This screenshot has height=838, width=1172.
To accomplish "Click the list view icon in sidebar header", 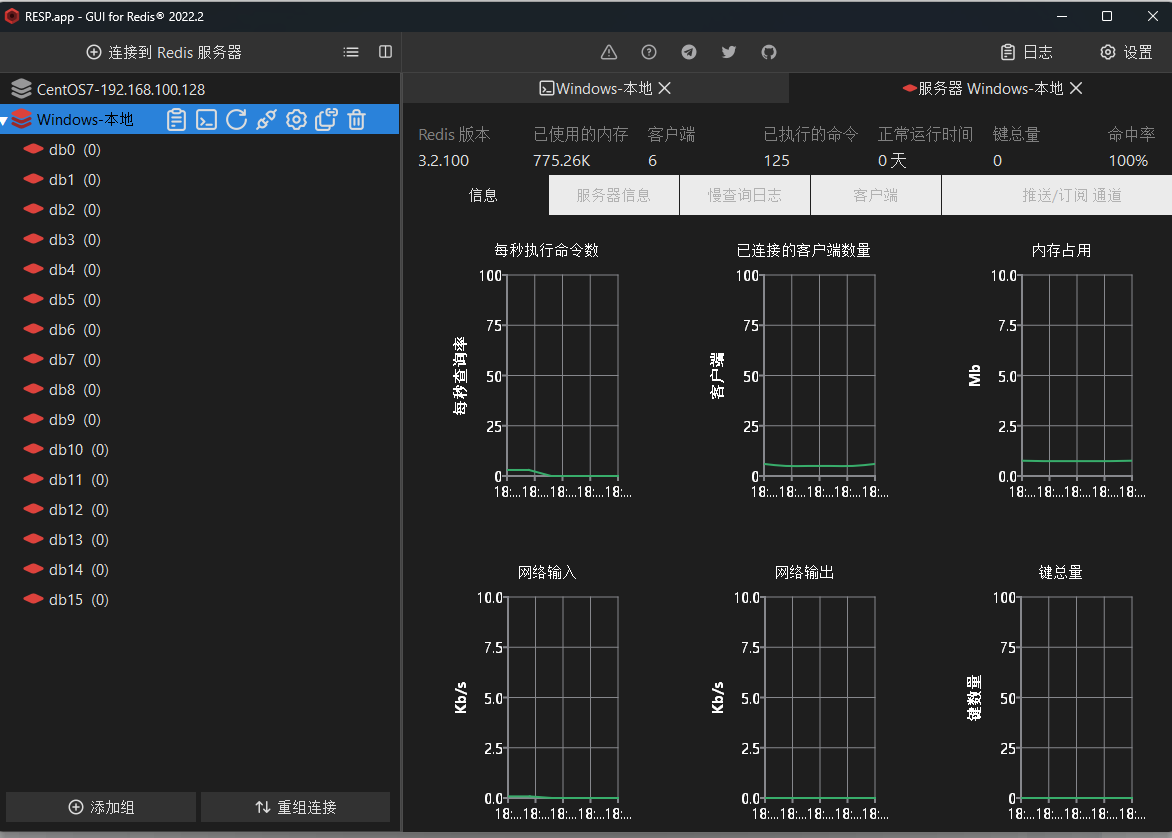I will pyautogui.click(x=351, y=52).
